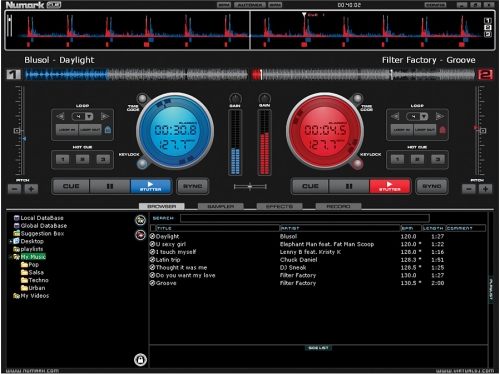Trigger hot cue 3 on deck 1

coord(103,159)
